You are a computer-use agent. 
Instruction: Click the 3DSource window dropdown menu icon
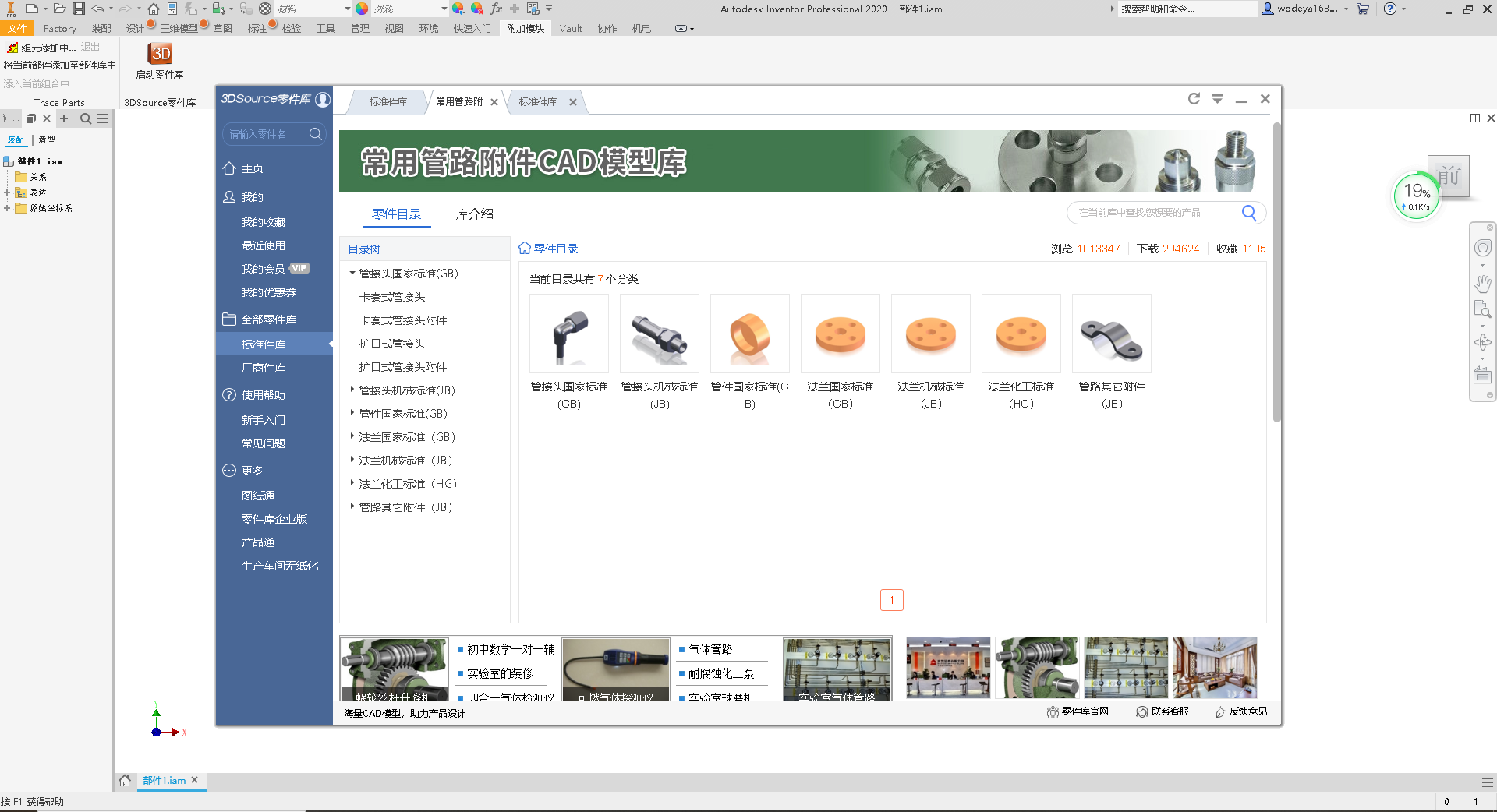coord(1217,99)
